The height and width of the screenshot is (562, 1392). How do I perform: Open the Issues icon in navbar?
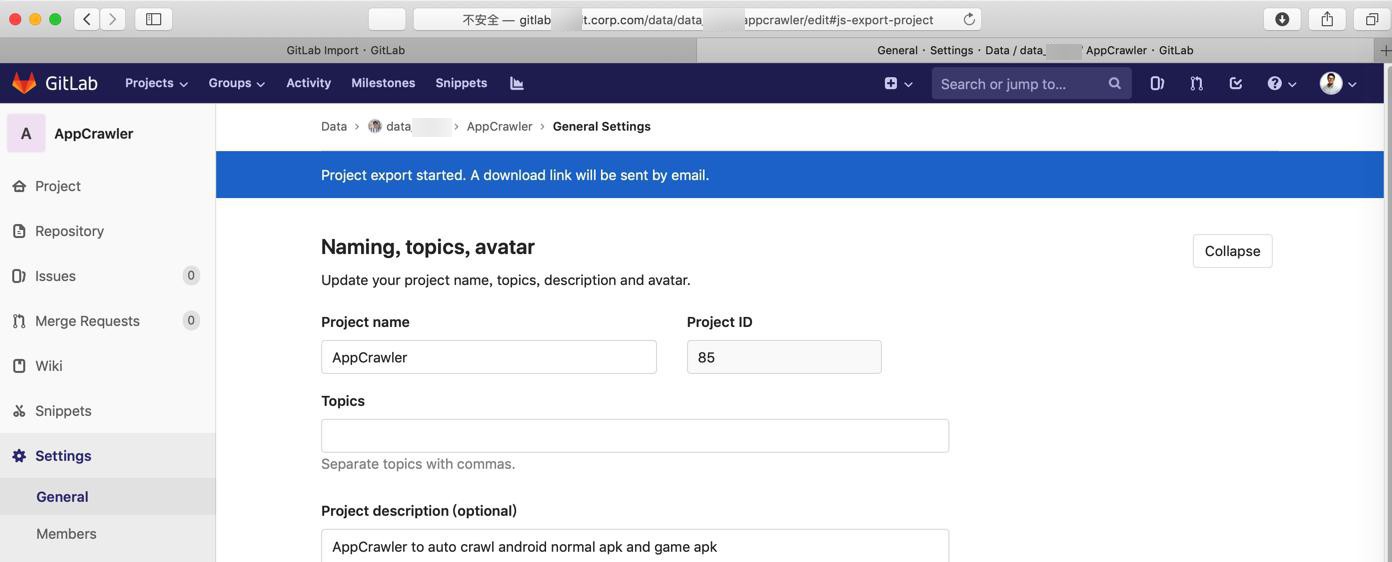click(1157, 84)
